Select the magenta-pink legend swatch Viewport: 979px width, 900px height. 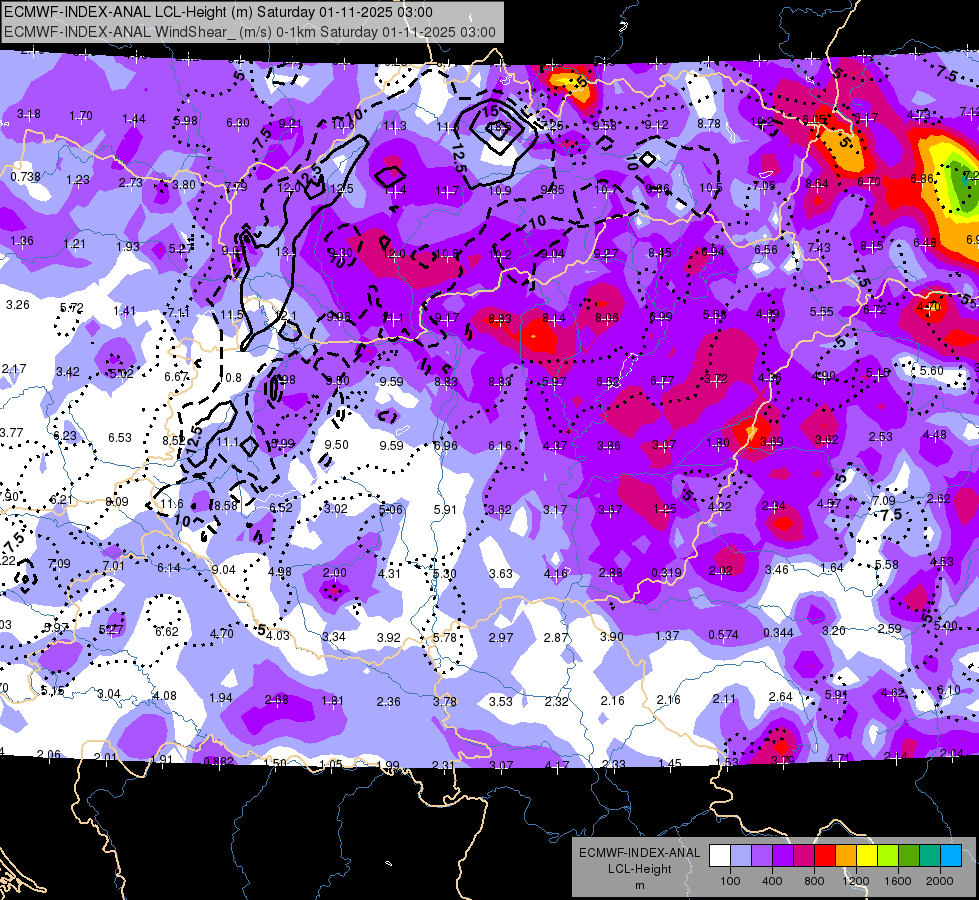click(804, 856)
